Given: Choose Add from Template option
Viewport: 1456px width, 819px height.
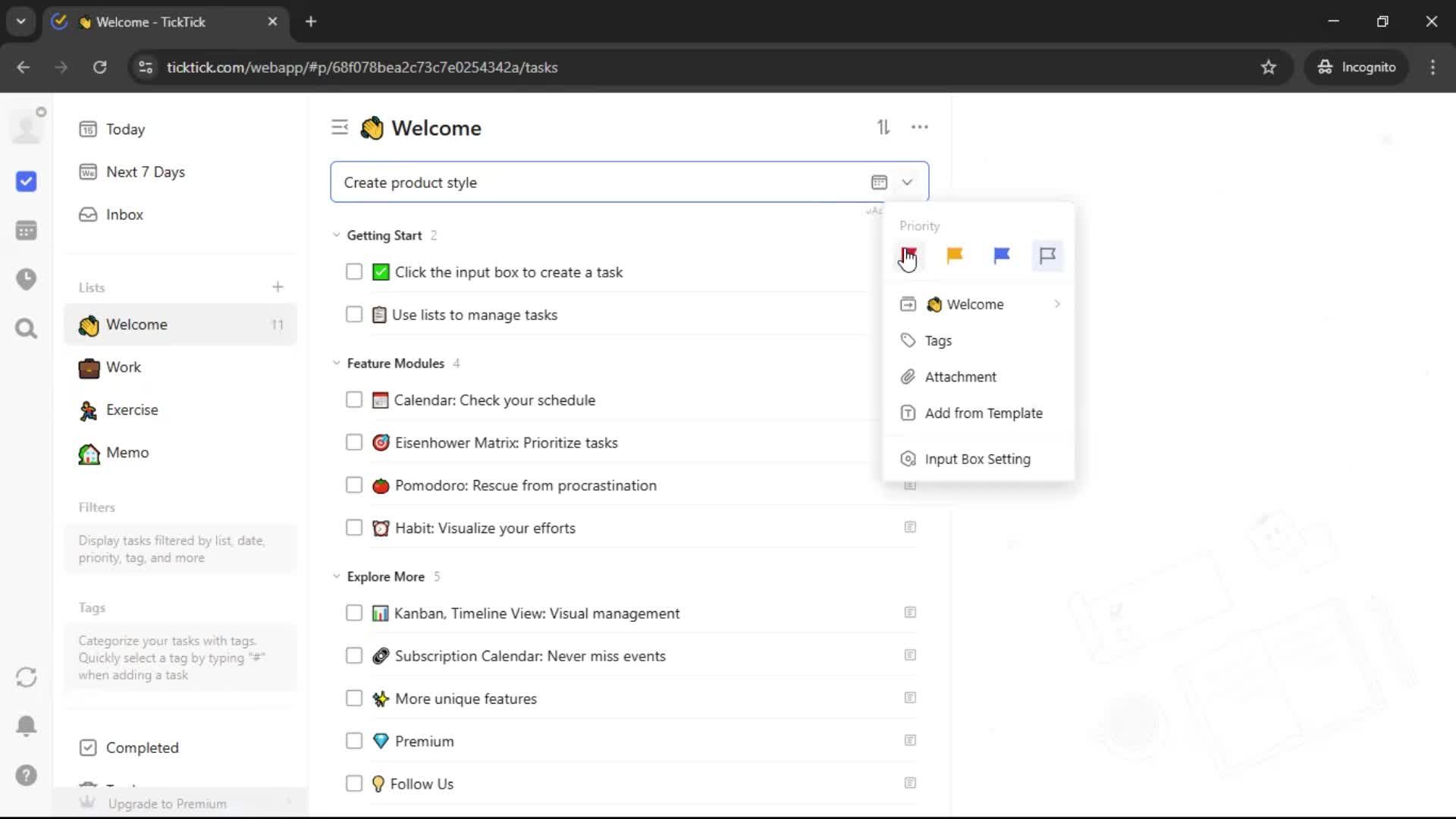Looking at the screenshot, I should (x=983, y=413).
